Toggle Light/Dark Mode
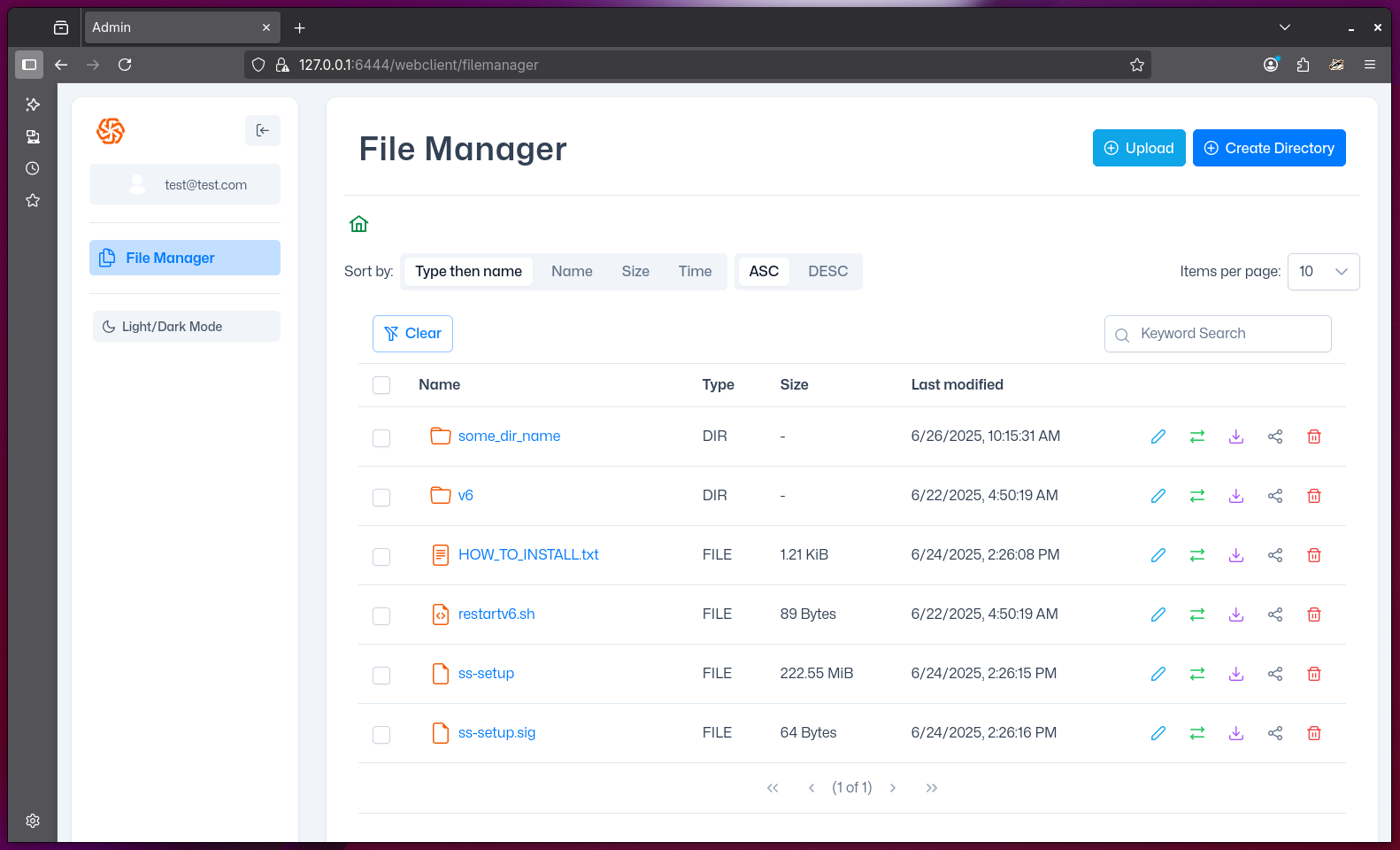 [186, 327]
